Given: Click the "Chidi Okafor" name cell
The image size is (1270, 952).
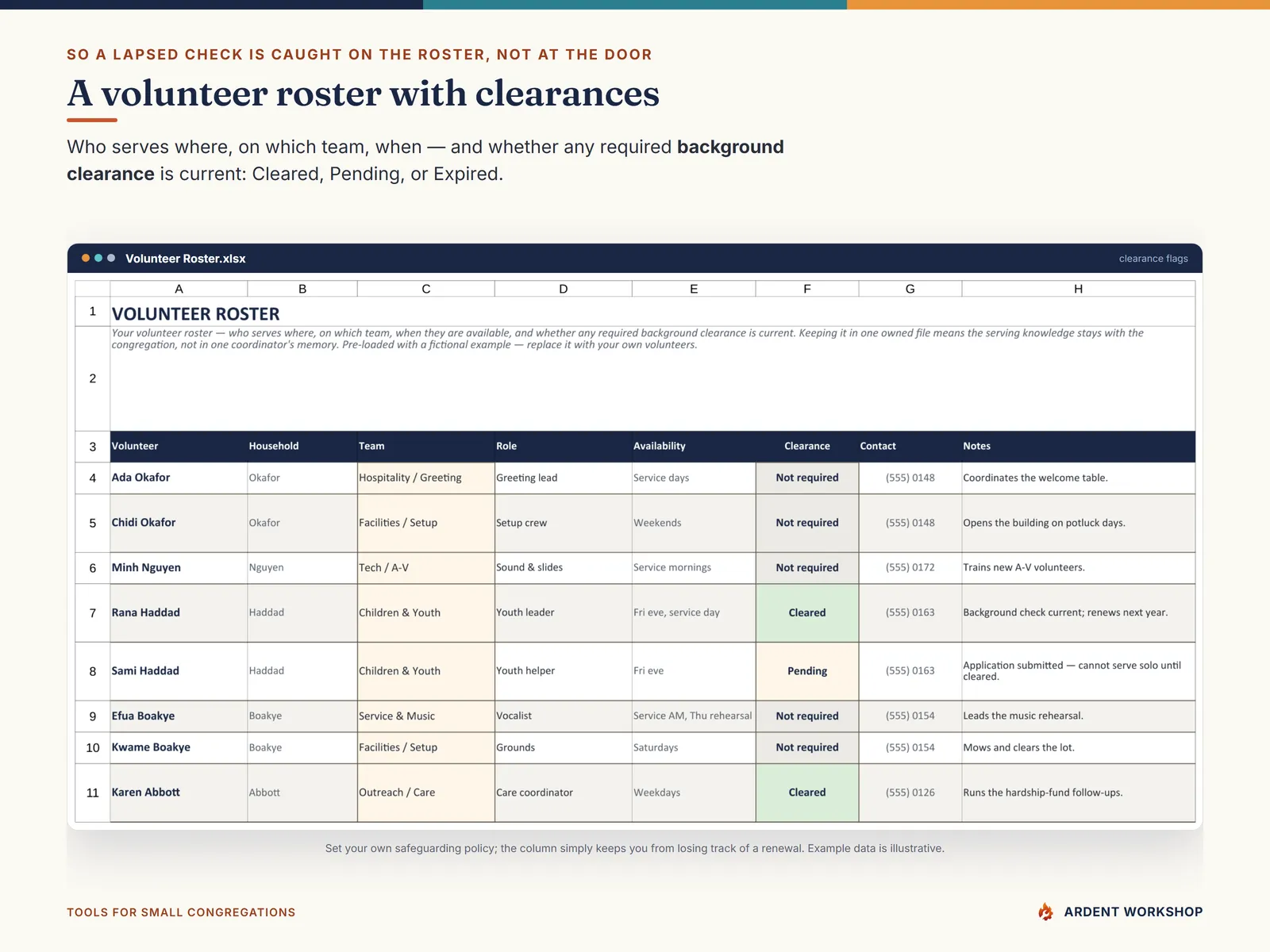Looking at the screenshot, I should pos(179,524).
